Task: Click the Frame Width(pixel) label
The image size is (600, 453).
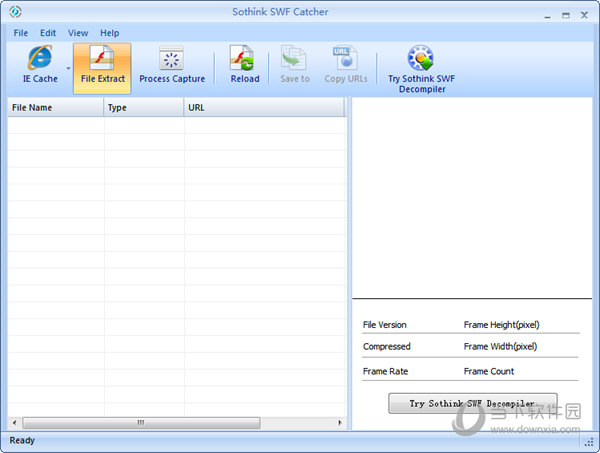Action: (500, 347)
